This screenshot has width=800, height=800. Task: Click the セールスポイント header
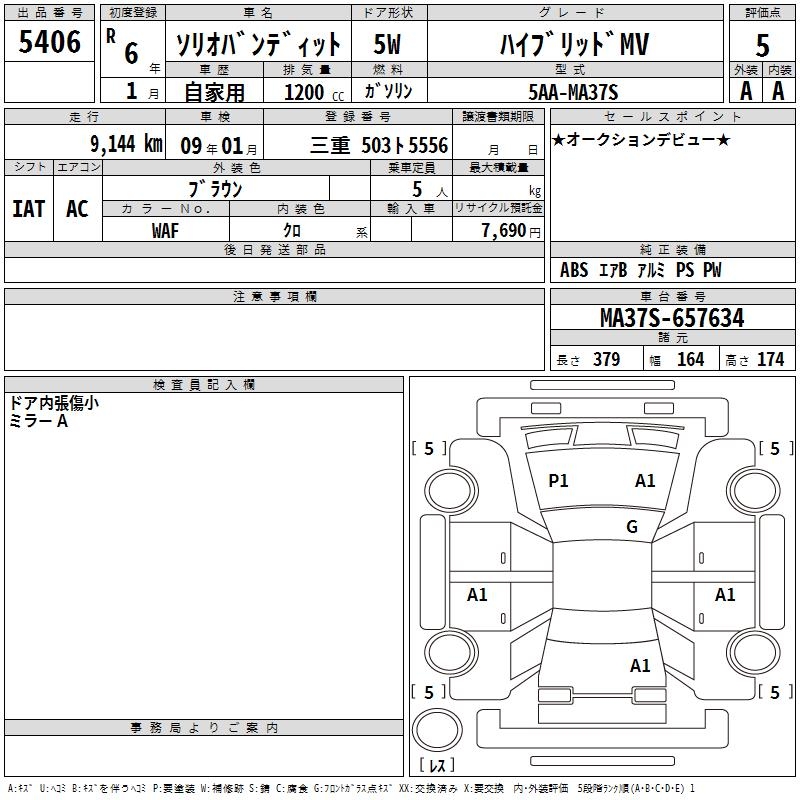(672, 116)
